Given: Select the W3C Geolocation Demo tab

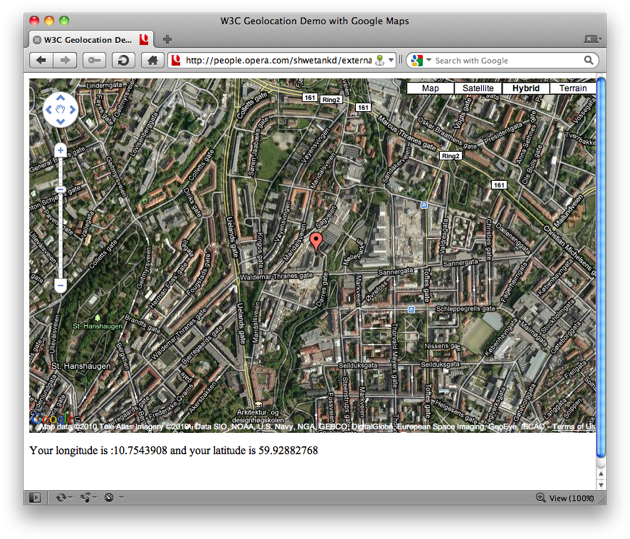Looking at the screenshot, I should (x=87, y=40).
